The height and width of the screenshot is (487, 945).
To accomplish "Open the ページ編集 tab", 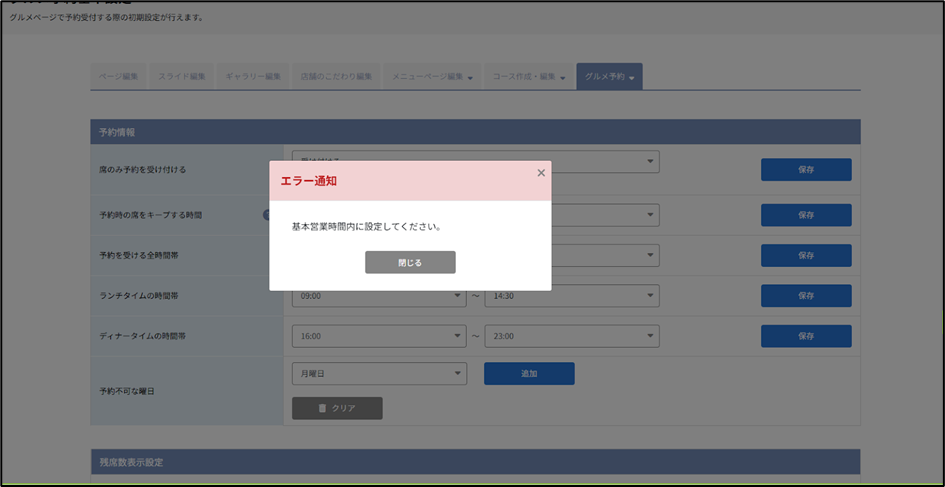I will click(x=119, y=77).
